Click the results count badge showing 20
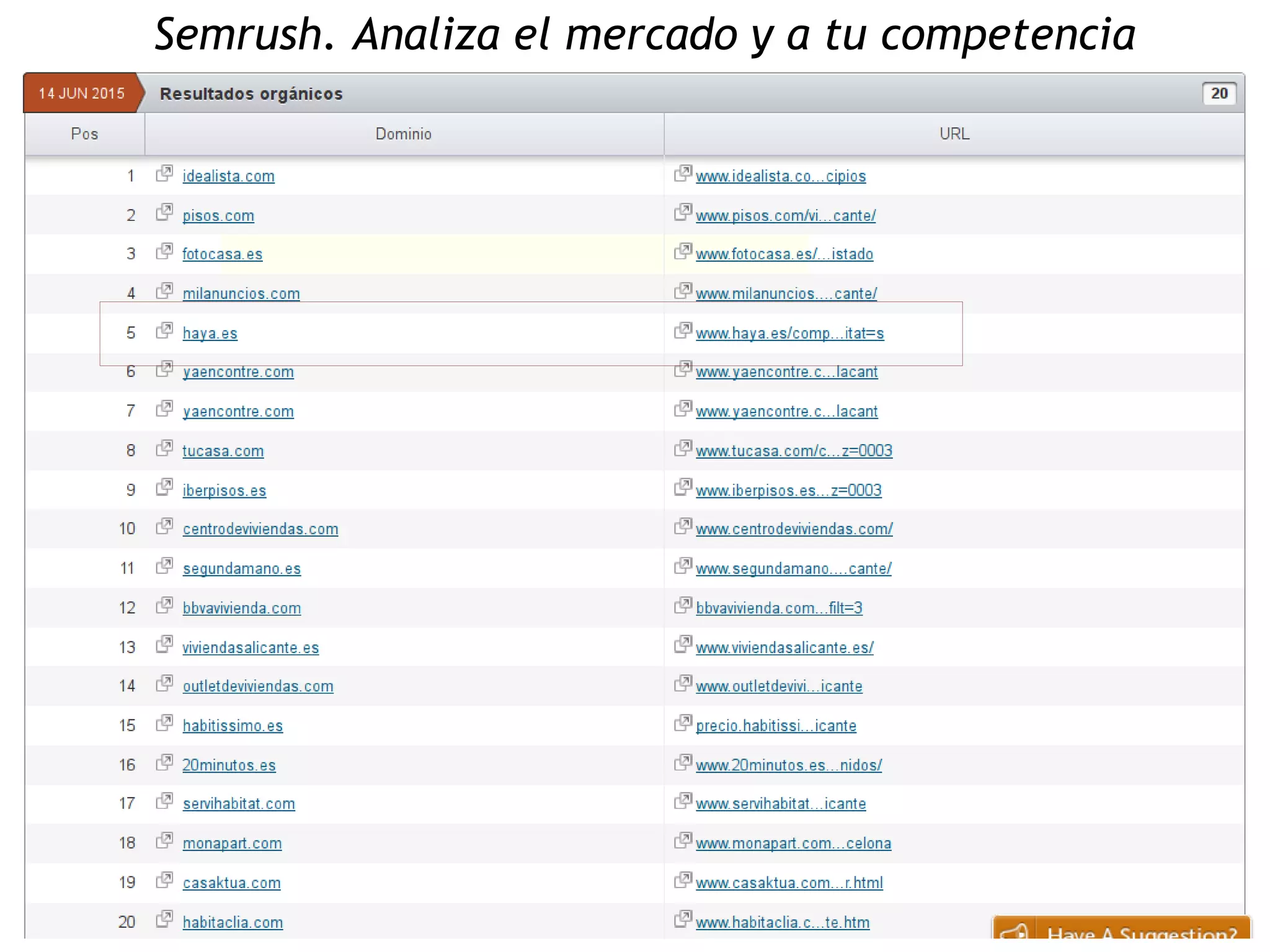 (1219, 94)
